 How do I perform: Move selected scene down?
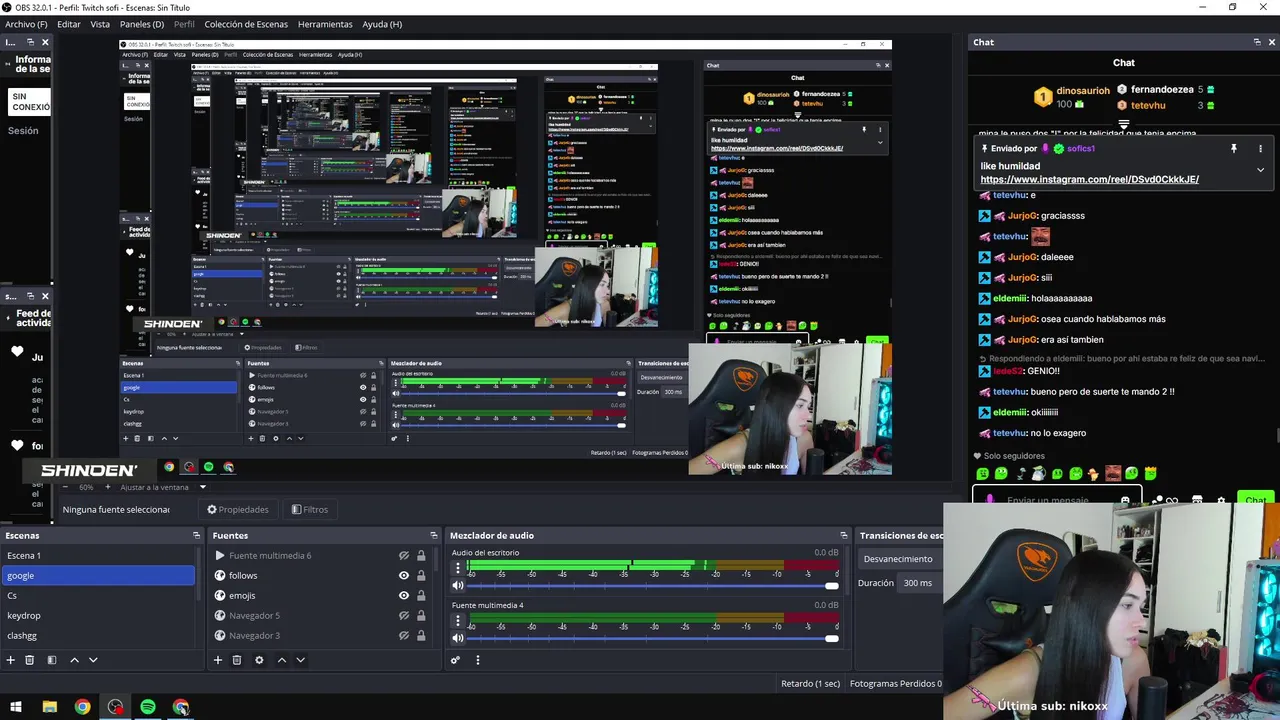click(x=93, y=660)
